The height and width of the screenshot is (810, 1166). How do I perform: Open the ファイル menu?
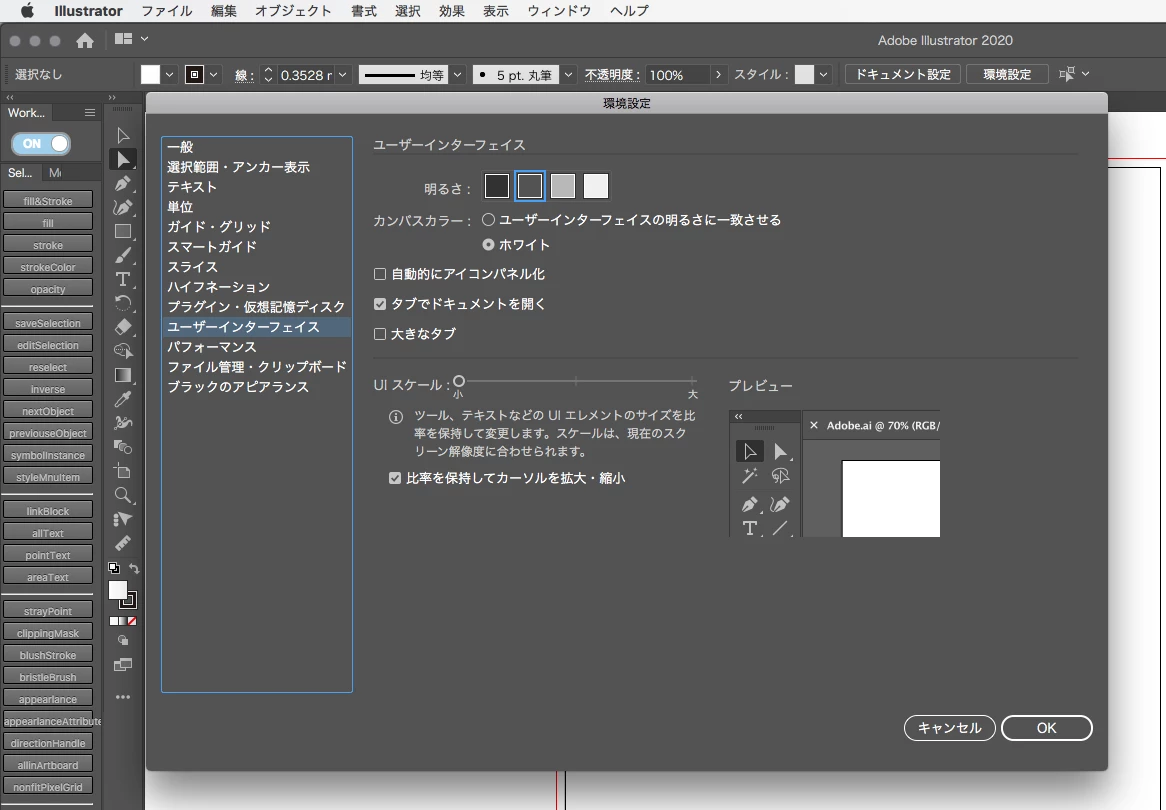click(x=167, y=11)
